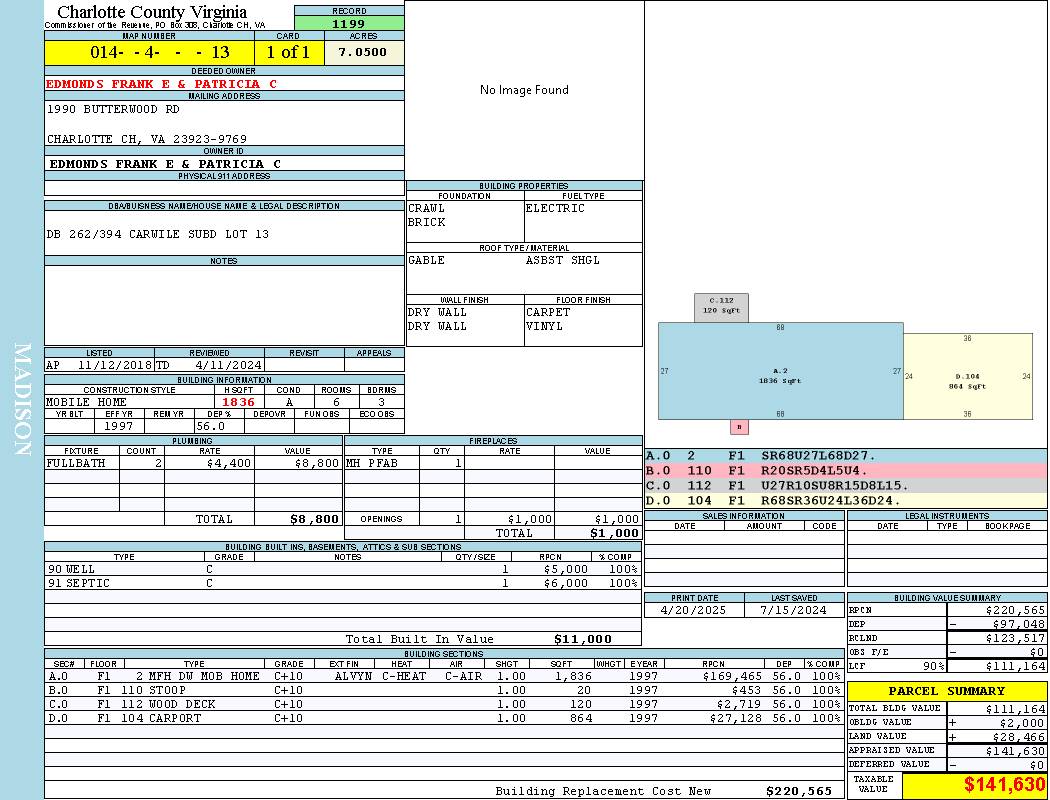The height and width of the screenshot is (800, 1050).
Task: Select the blue A.2 1836 SqFt sketch section
Action: point(780,371)
